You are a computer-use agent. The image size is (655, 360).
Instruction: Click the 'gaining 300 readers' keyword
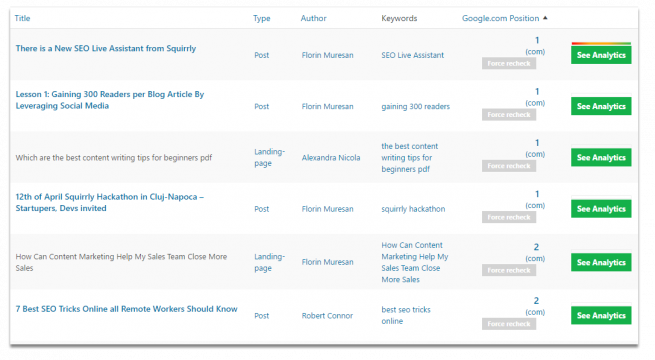point(415,106)
